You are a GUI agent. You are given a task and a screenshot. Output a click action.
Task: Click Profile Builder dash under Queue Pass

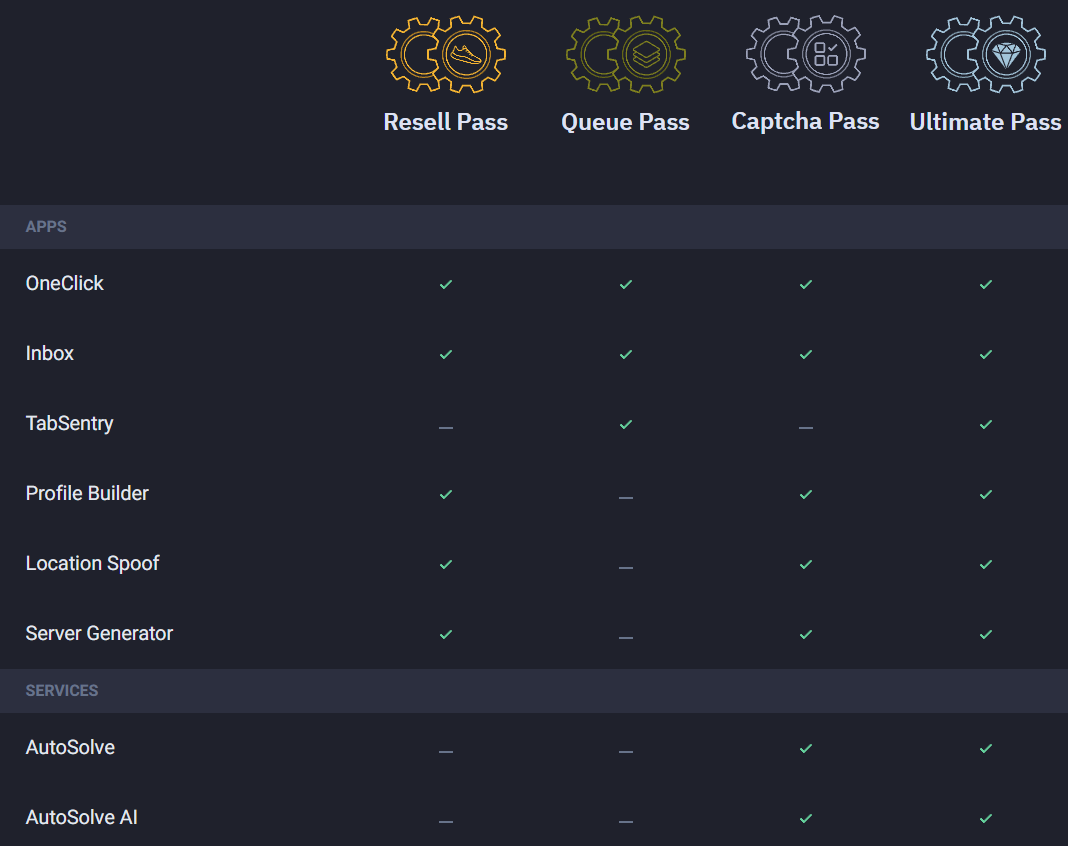click(625, 498)
